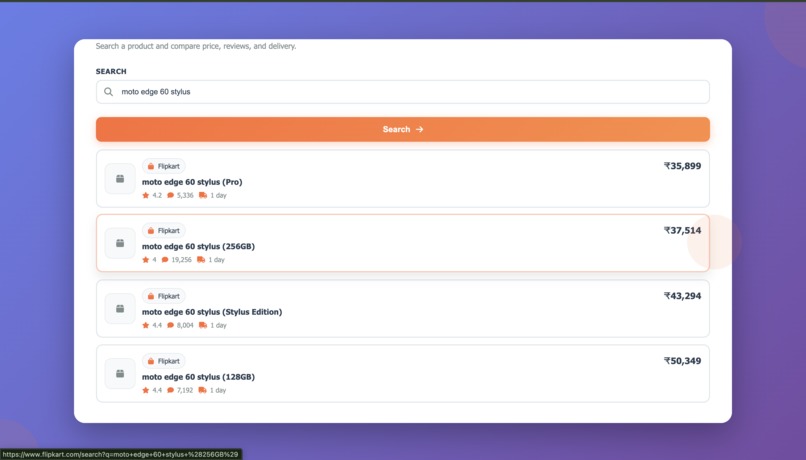Click the reviews bubble icon beside 8,004
This screenshot has width=806, height=460.
[171, 325]
